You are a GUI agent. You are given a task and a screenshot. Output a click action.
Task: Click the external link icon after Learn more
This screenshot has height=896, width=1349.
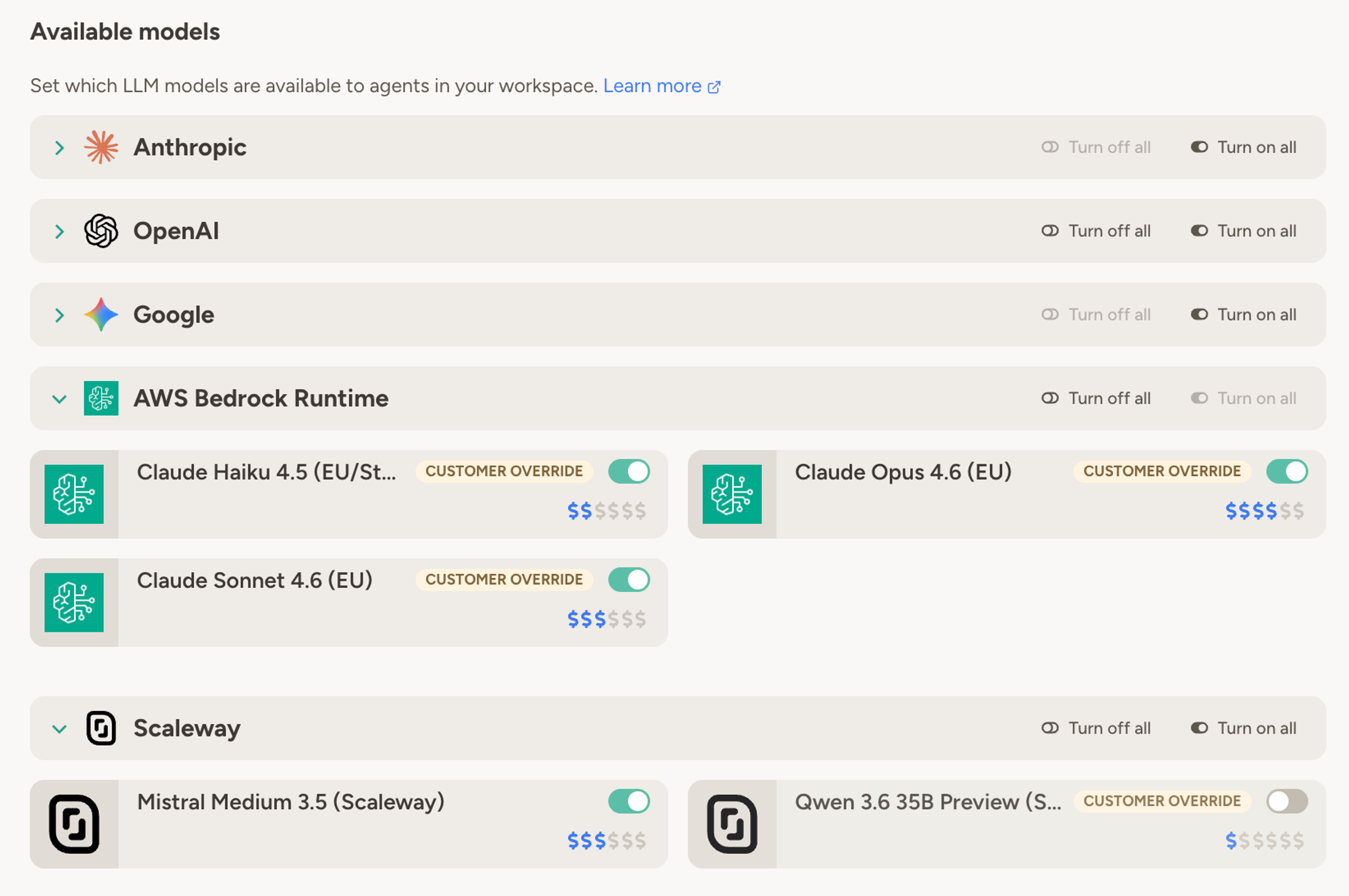click(x=714, y=87)
